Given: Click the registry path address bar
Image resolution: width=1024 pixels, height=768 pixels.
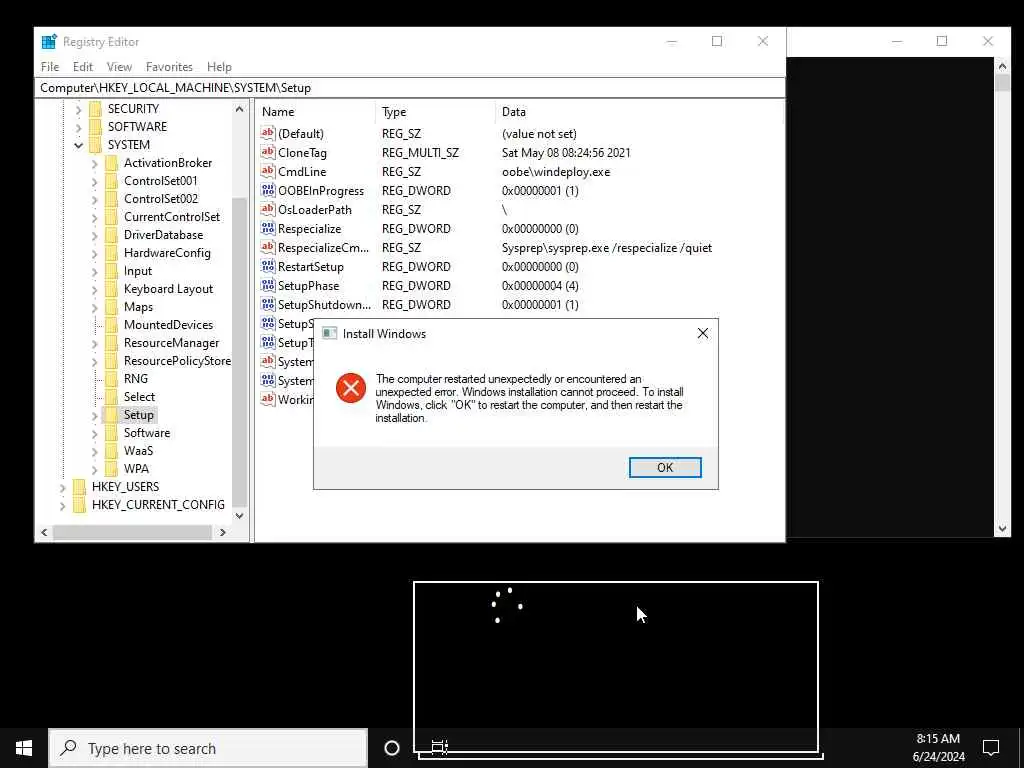Looking at the screenshot, I should point(410,88).
